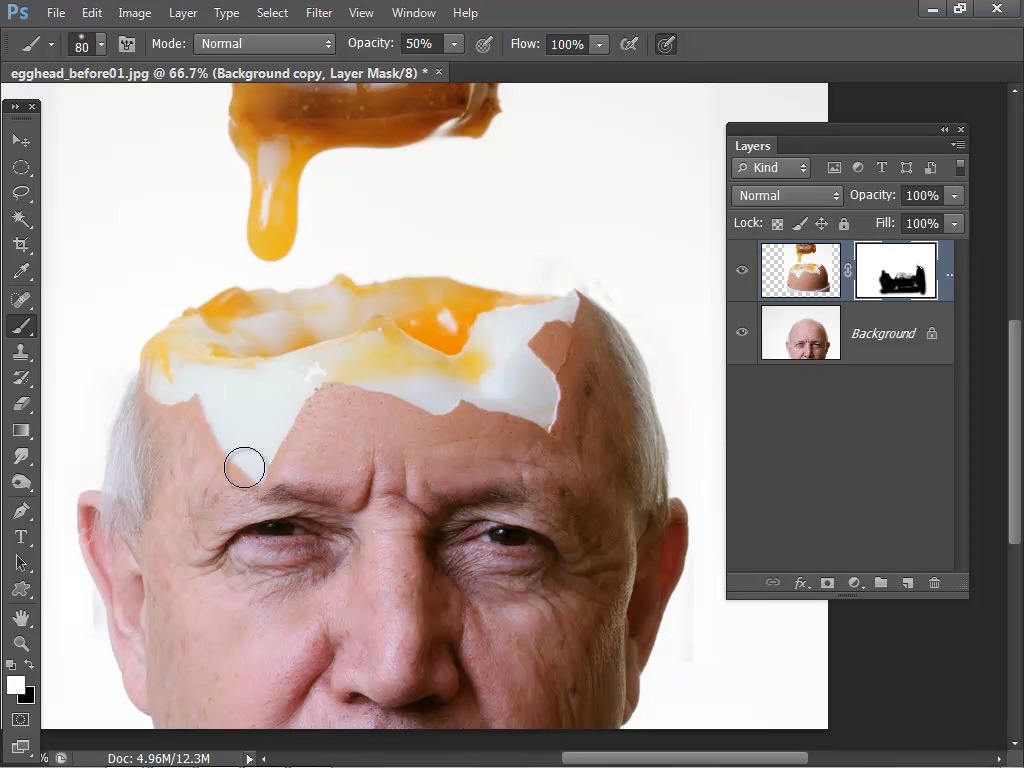The height and width of the screenshot is (768, 1024).
Task: Toggle lock transparent pixels
Action: point(777,224)
